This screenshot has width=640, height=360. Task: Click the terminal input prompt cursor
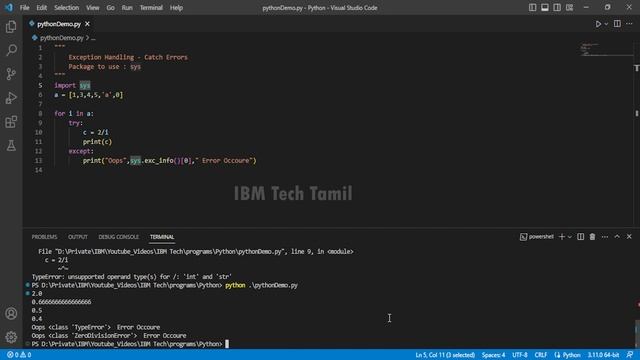[227, 344]
